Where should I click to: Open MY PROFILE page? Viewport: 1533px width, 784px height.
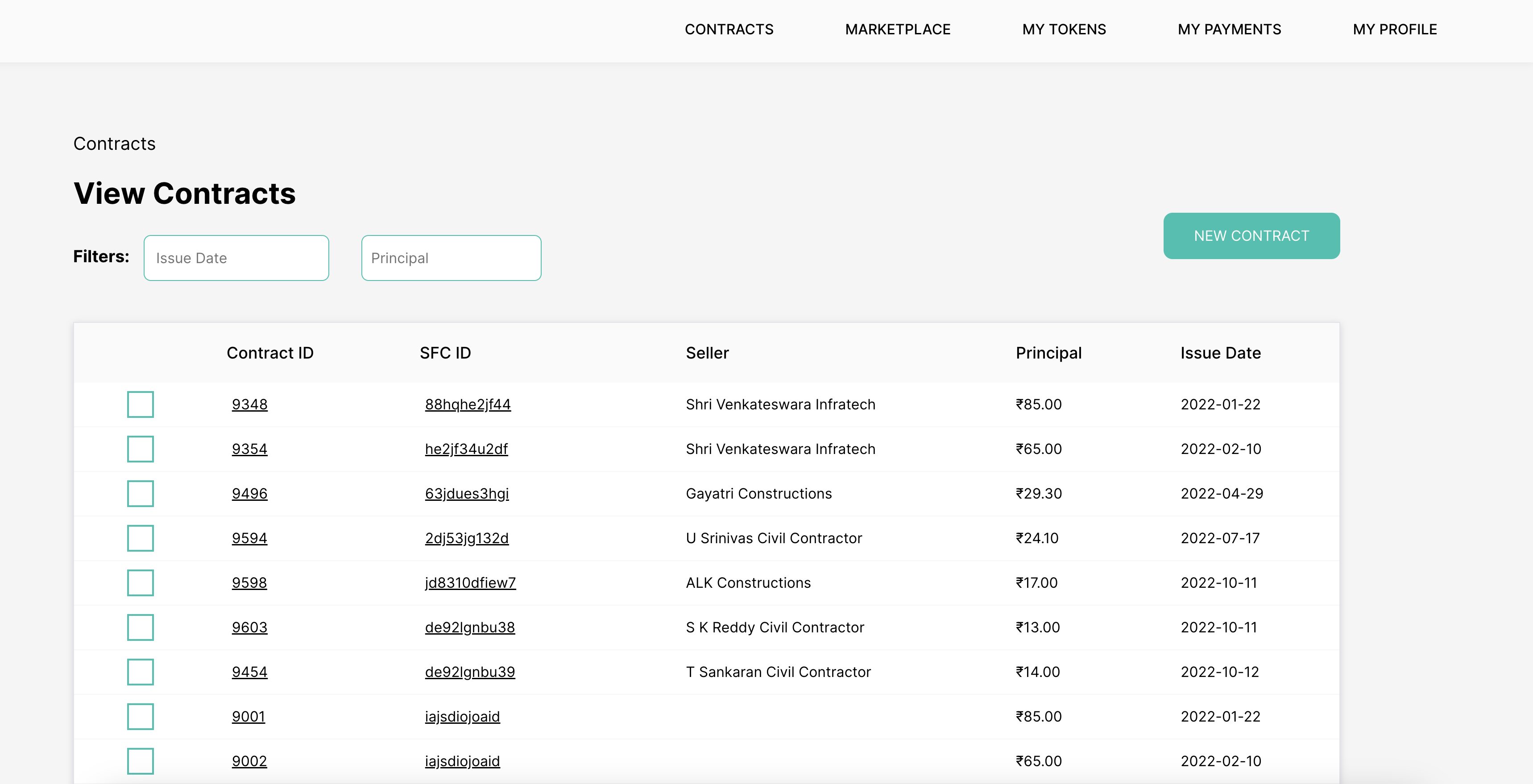click(1395, 29)
